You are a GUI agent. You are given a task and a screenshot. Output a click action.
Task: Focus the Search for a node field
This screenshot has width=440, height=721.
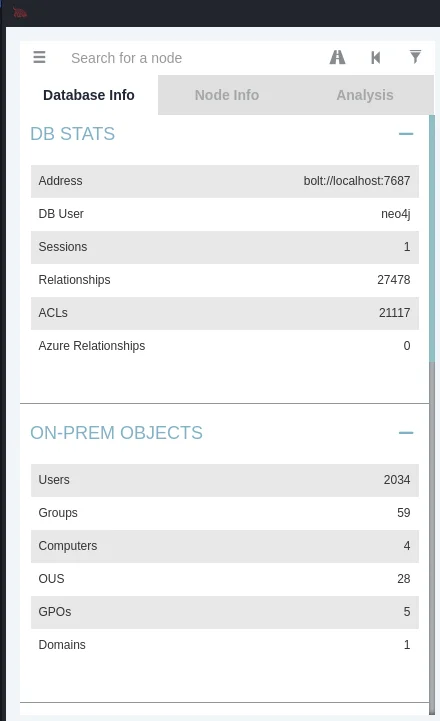coord(193,58)
